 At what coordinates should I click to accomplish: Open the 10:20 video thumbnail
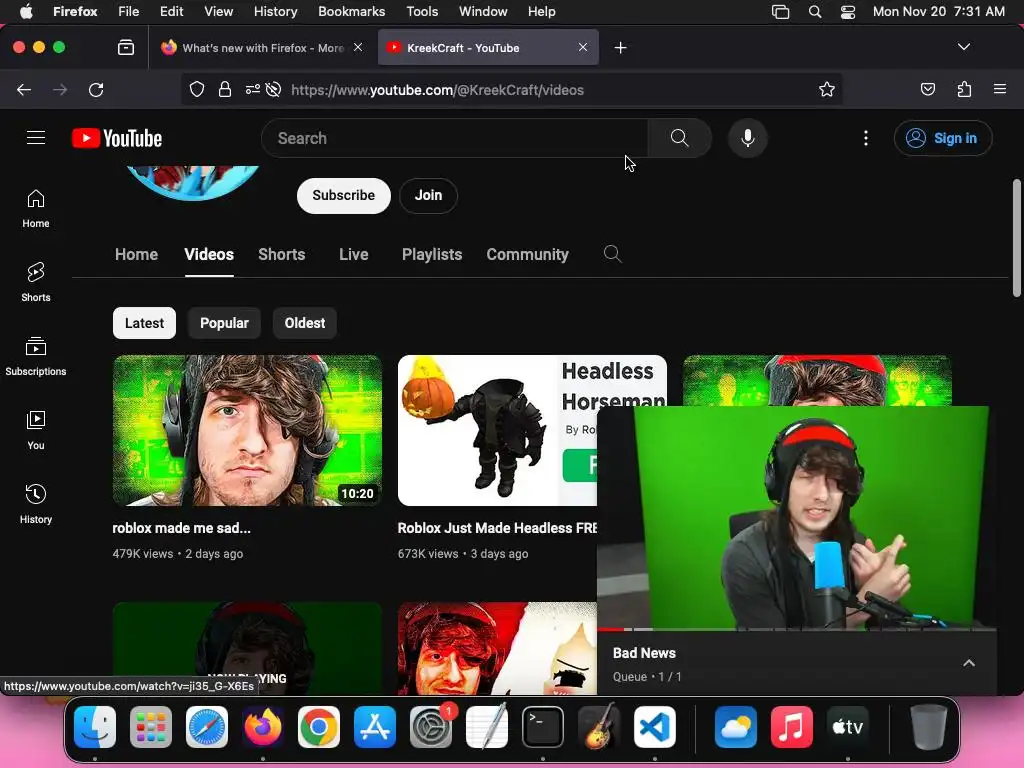point(247,430)
